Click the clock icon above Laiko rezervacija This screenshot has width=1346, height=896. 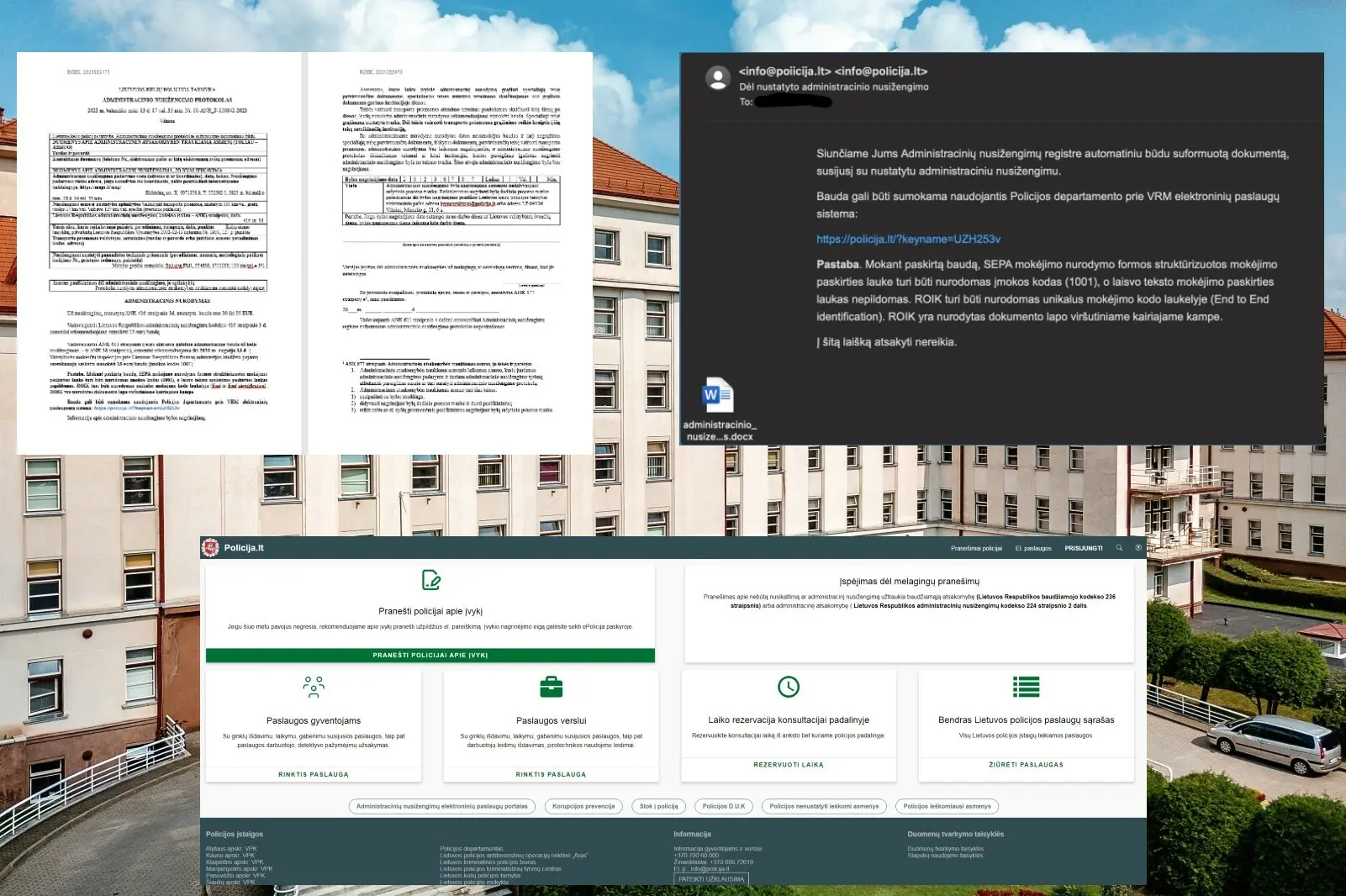point(789,687)
